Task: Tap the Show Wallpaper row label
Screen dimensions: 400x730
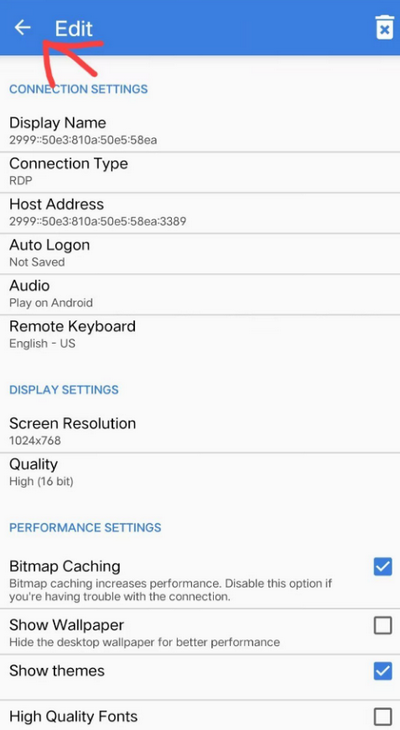Action: [x=67, y=625]
